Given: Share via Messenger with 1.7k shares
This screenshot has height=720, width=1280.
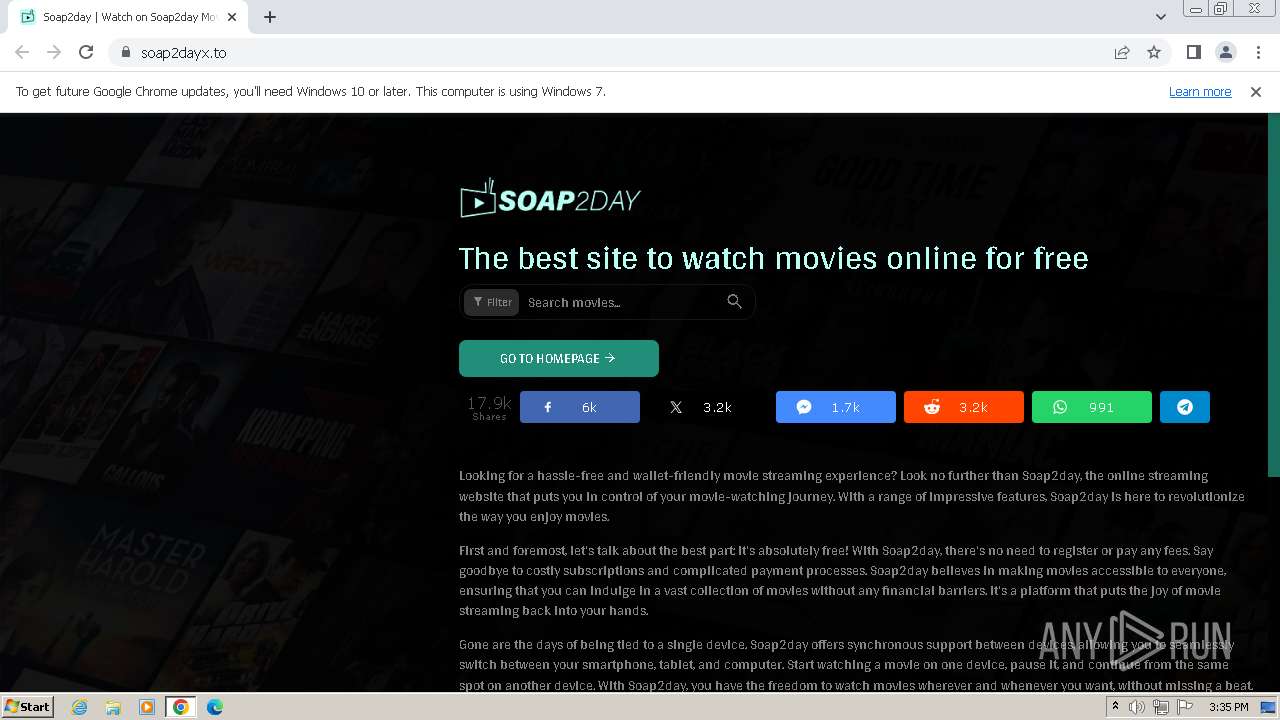Looking at the screenshot, I should 836,407.
